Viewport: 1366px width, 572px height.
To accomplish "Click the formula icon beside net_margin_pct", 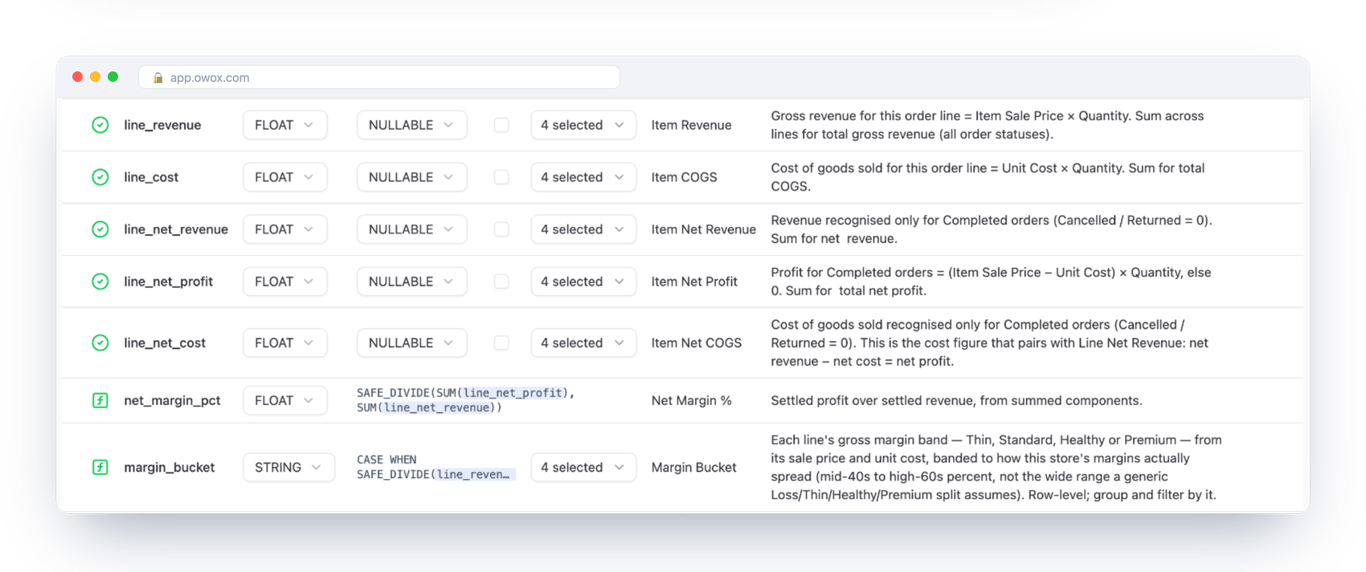I will 100,400.
